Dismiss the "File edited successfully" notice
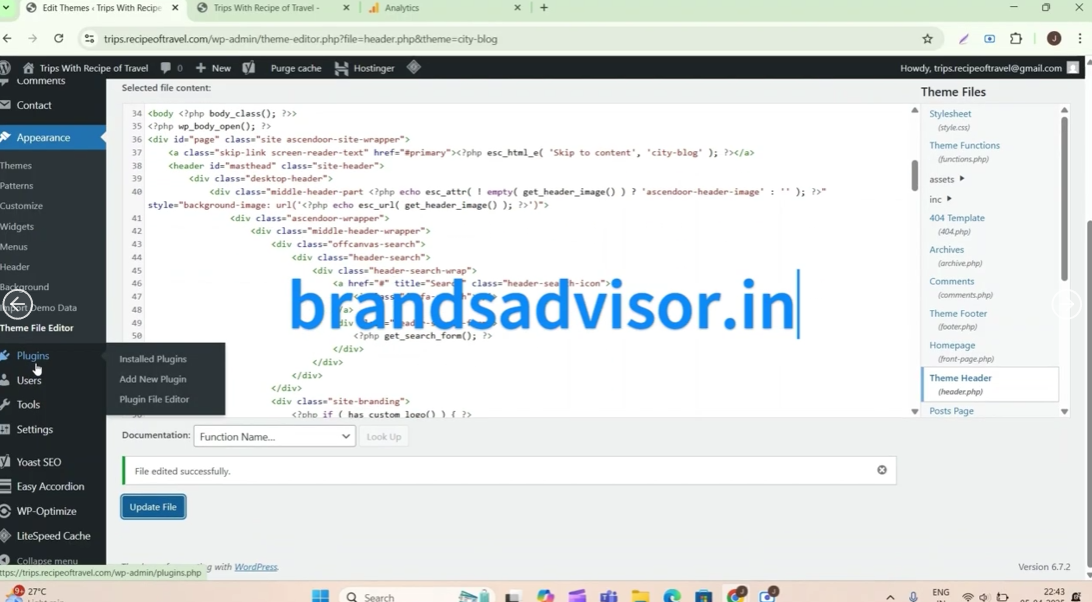The image size is (1092, 602). click(881, 470)
